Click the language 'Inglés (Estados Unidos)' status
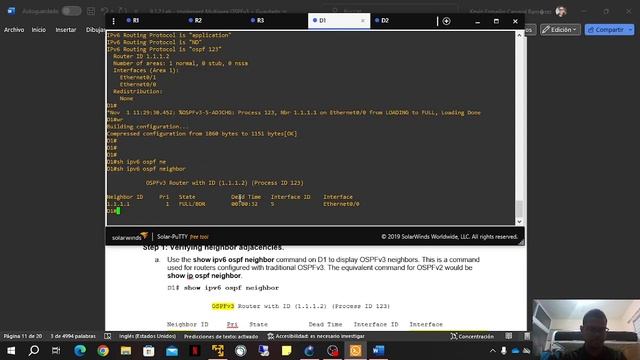Viewport: 640px width, 360px height. pyautogui.click(x=147, y=336)
